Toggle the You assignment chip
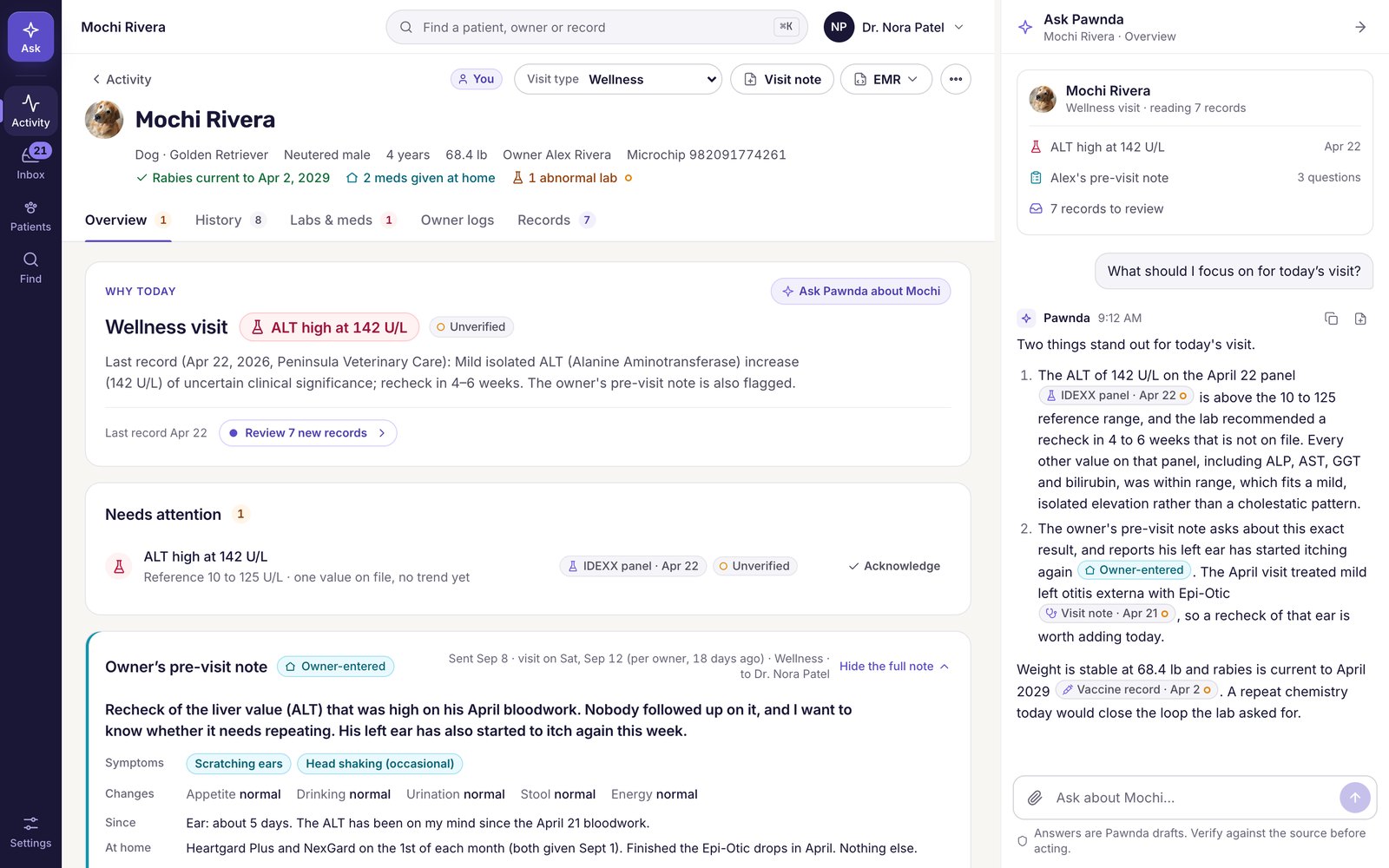The width and height of the screenshot is (1389, 868). [476, 79]
